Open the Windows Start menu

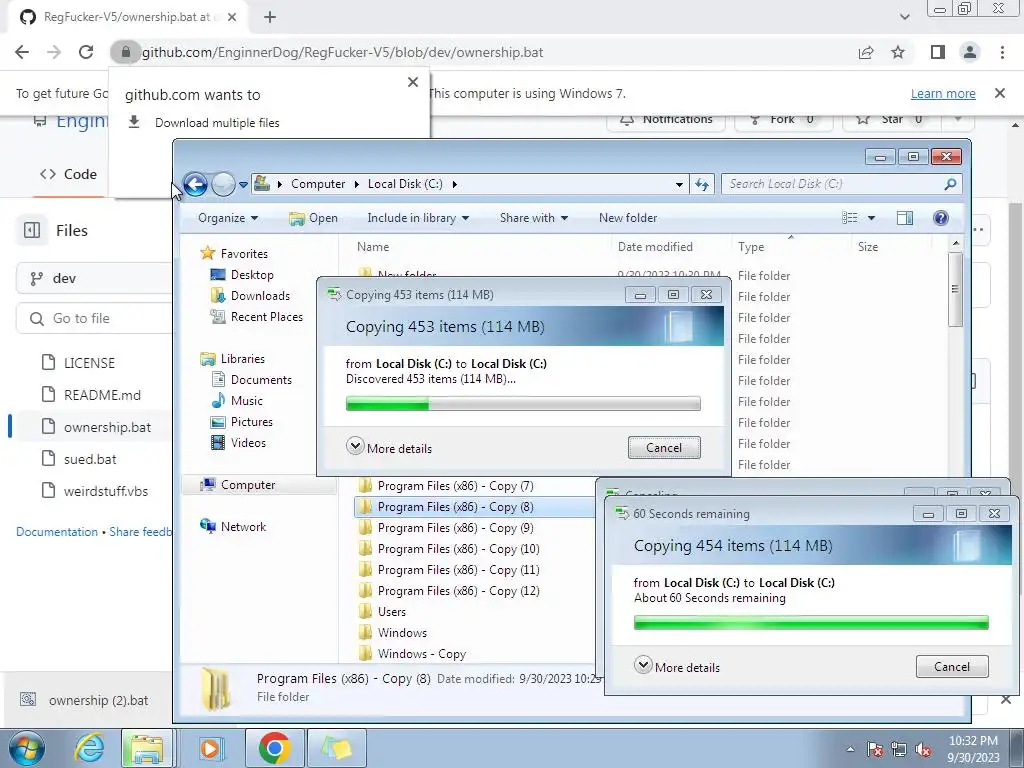pos(26,748)
